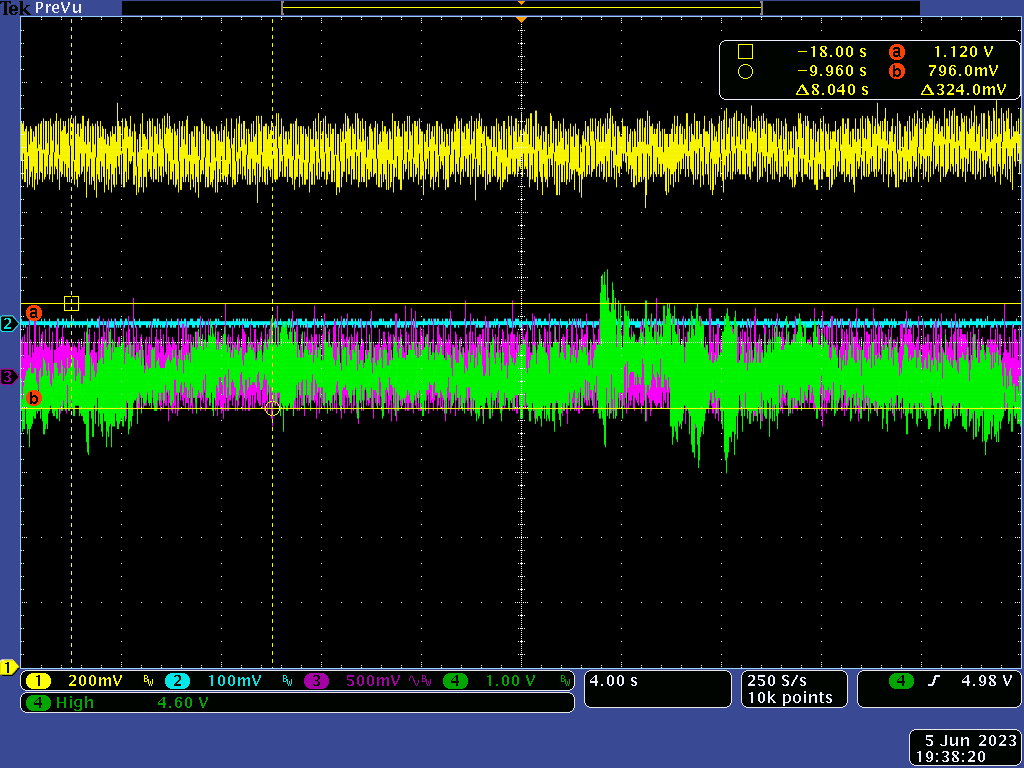Click the orange 'a' horizontal cursor label on the left edge
The image size is (1024, 768).
click(x=33, y=313)
